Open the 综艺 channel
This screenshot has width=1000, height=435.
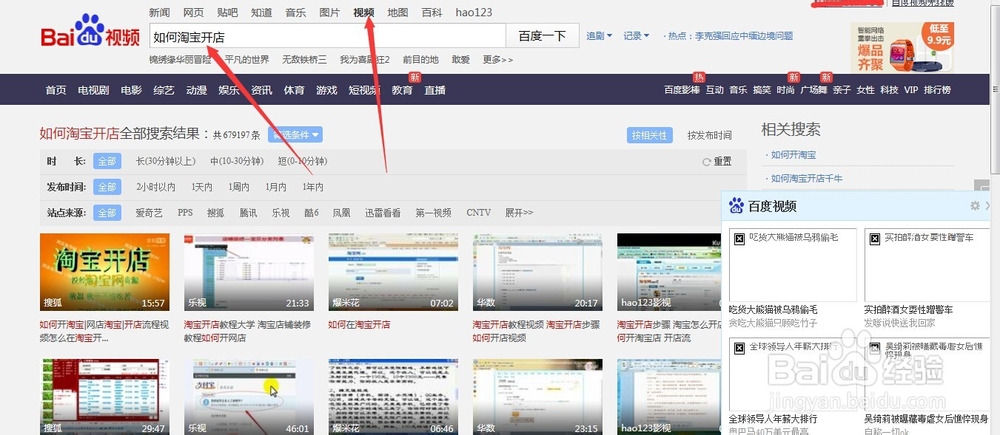coord(164,90)
